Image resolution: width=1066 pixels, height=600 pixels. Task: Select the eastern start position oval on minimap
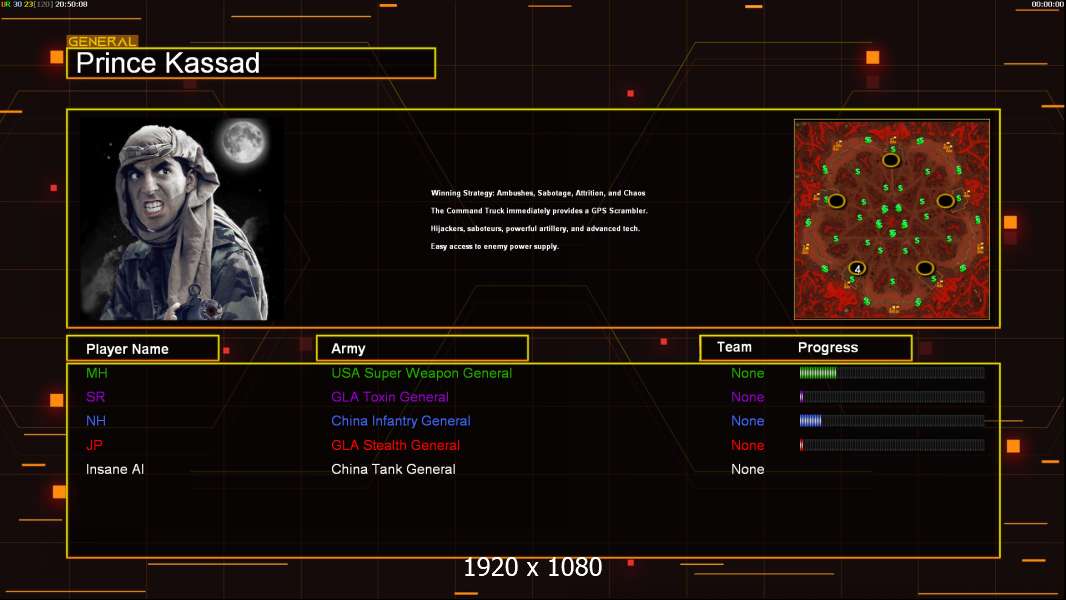click(945, 200)
